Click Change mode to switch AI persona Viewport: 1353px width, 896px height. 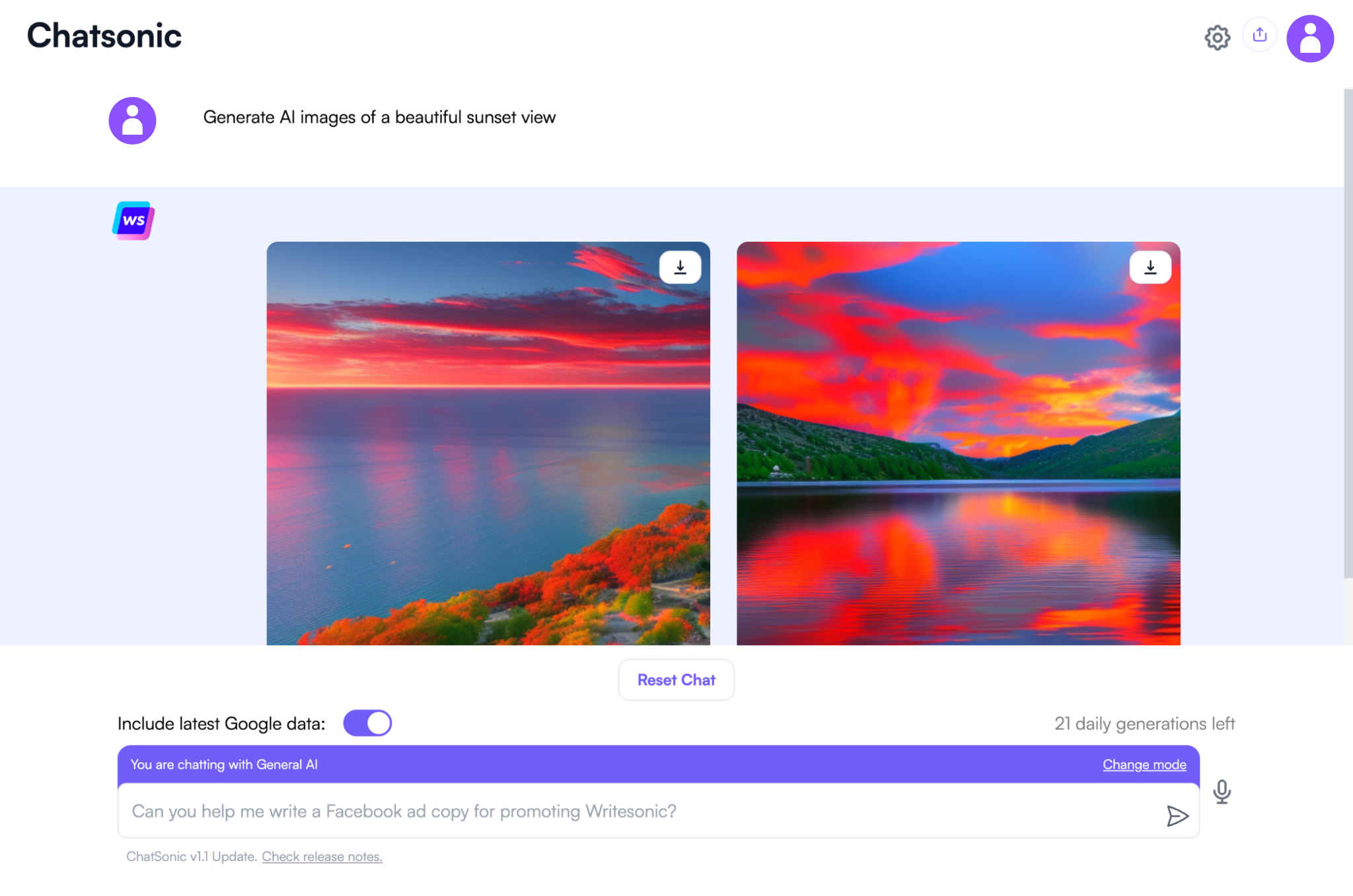coord(1144,764)
